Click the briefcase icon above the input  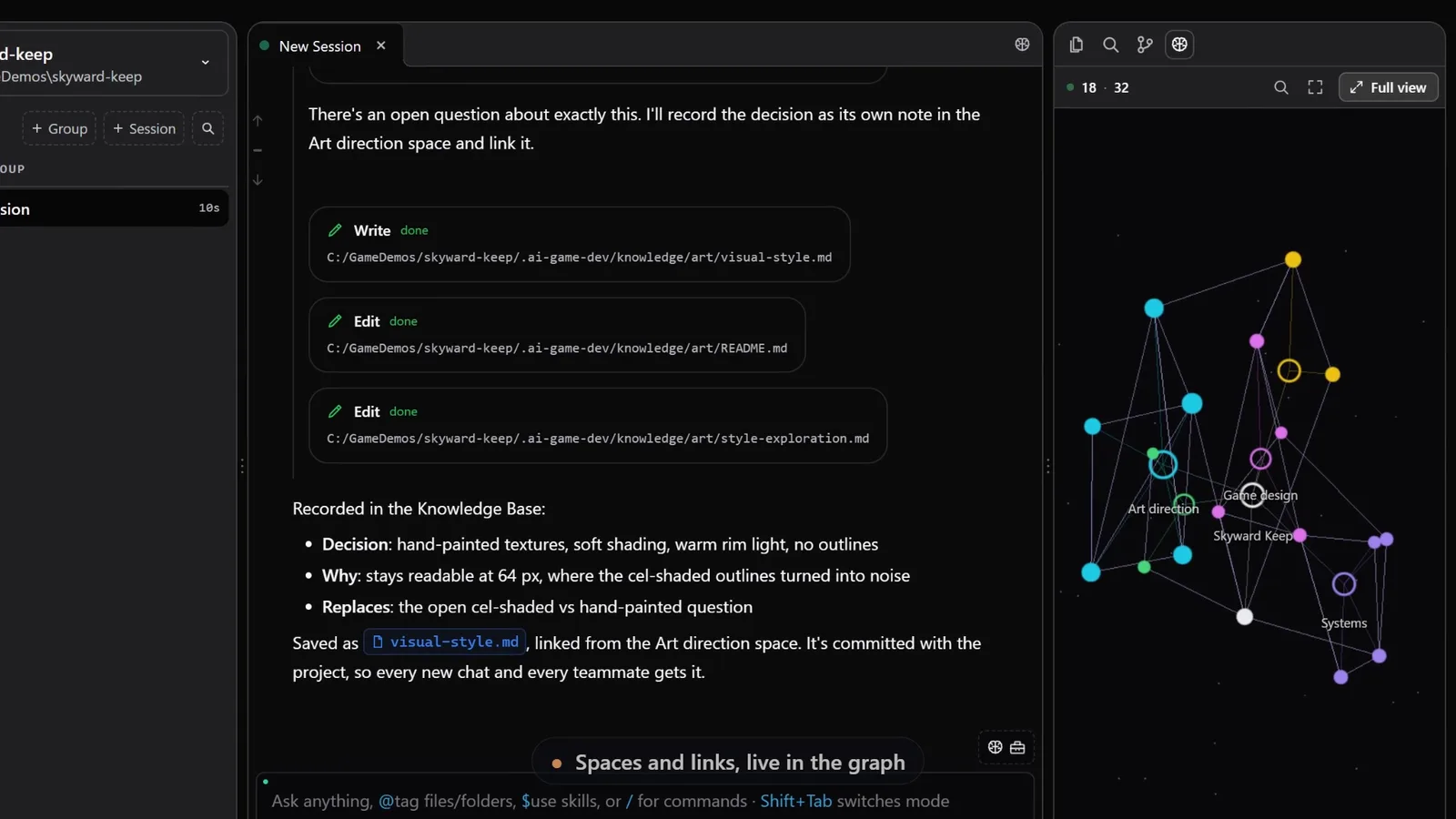[x=1017, y=747]
